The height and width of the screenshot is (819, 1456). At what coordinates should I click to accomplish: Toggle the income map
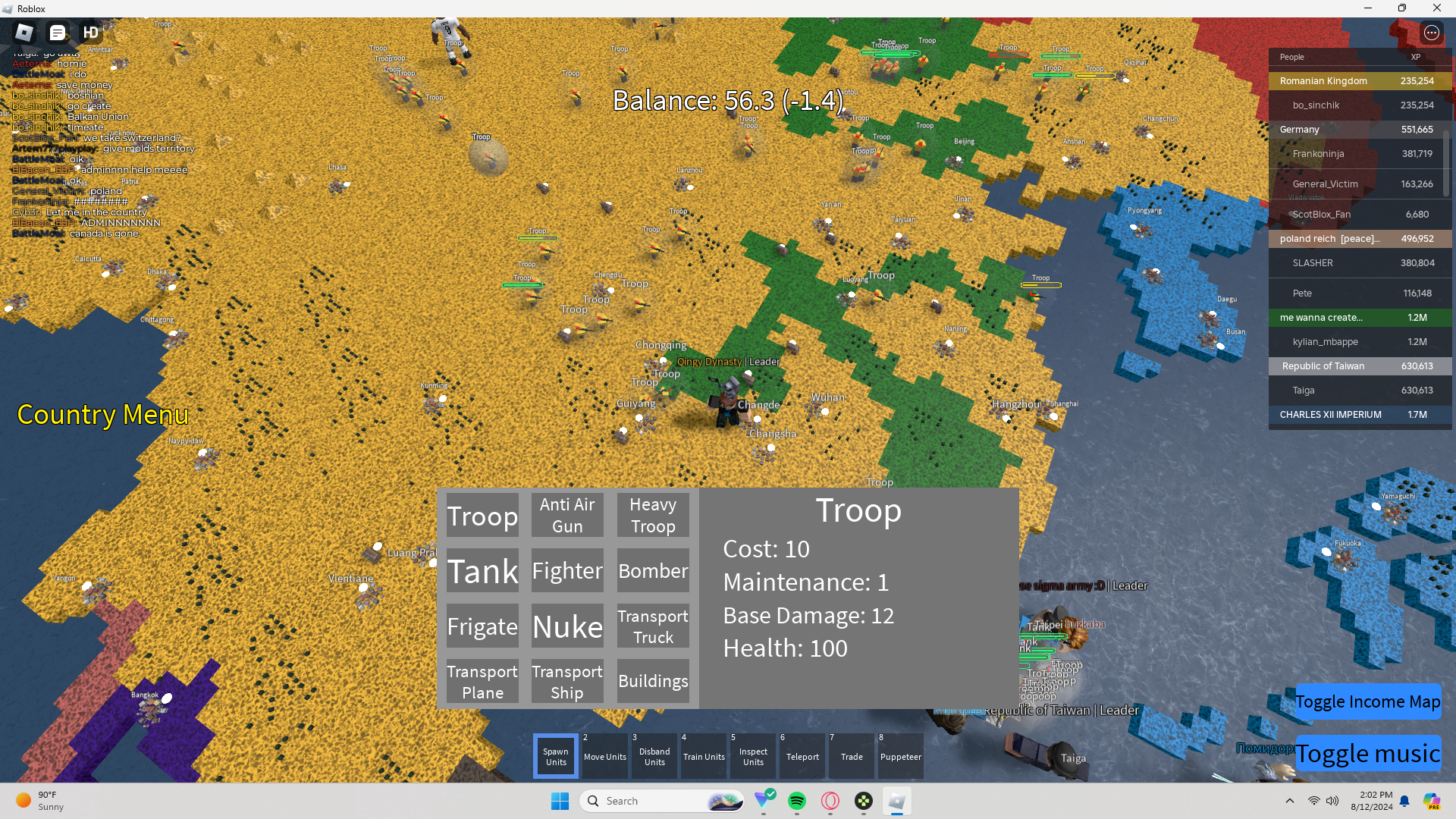pyautogui.click(x=1367, y=701)
